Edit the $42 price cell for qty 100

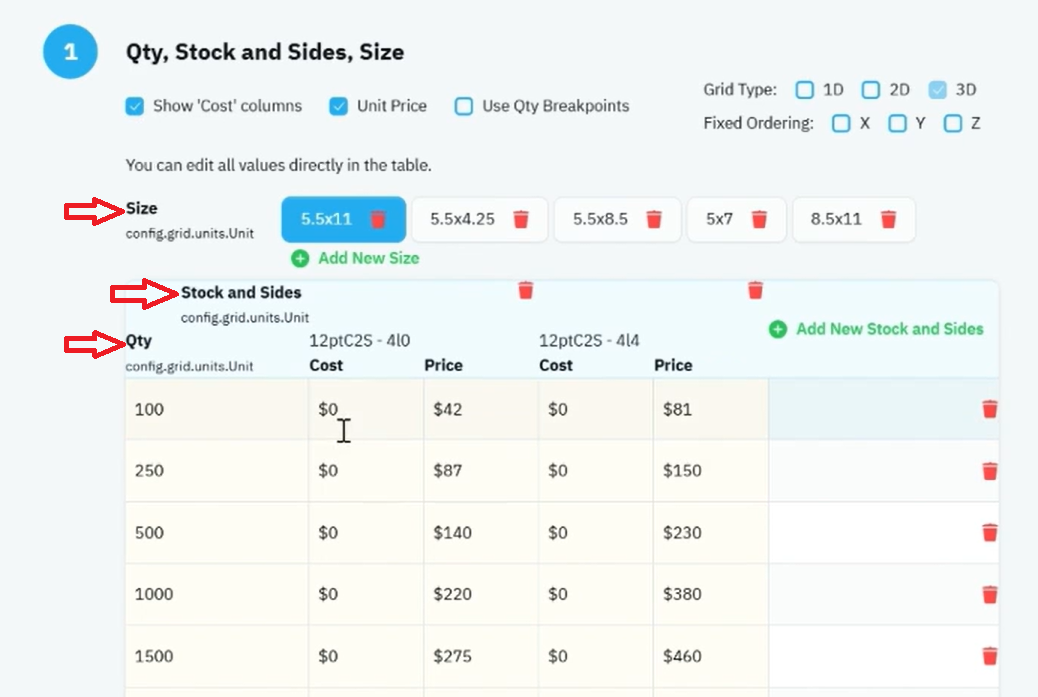(x=481, y=409)
